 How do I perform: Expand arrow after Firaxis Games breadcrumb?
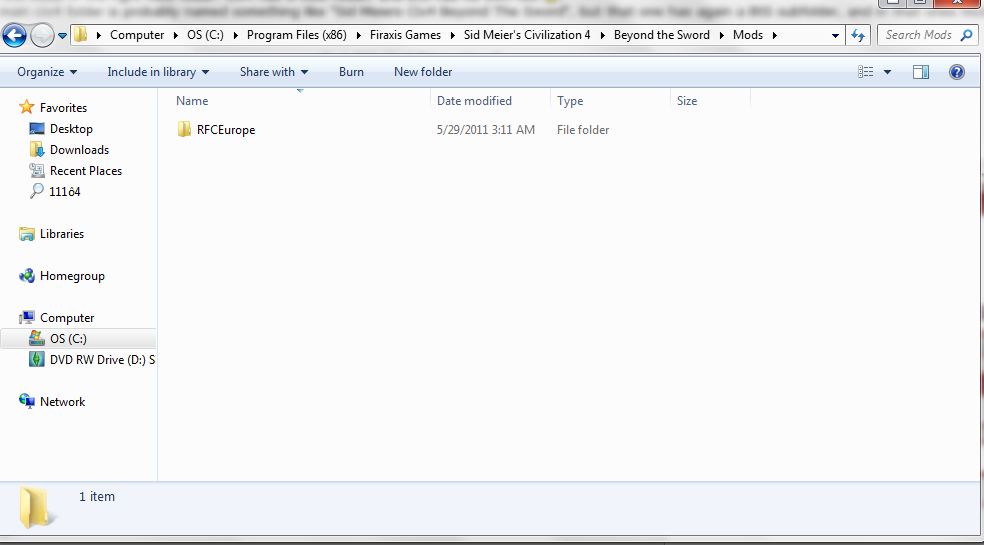pos(453,36)
